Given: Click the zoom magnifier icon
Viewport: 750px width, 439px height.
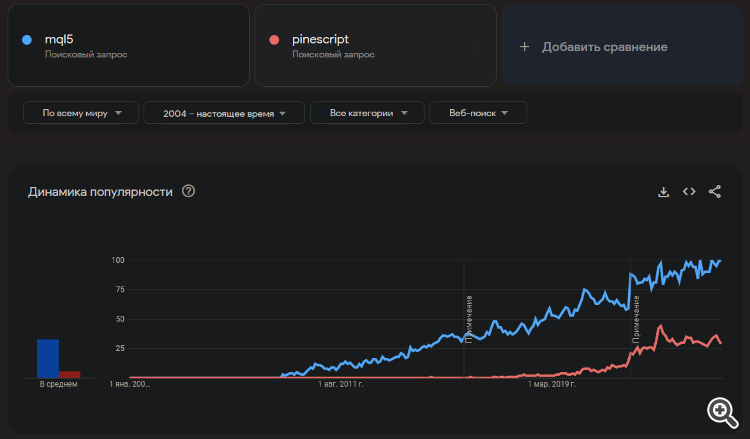Looking at the screenshot, I should 721,411.
